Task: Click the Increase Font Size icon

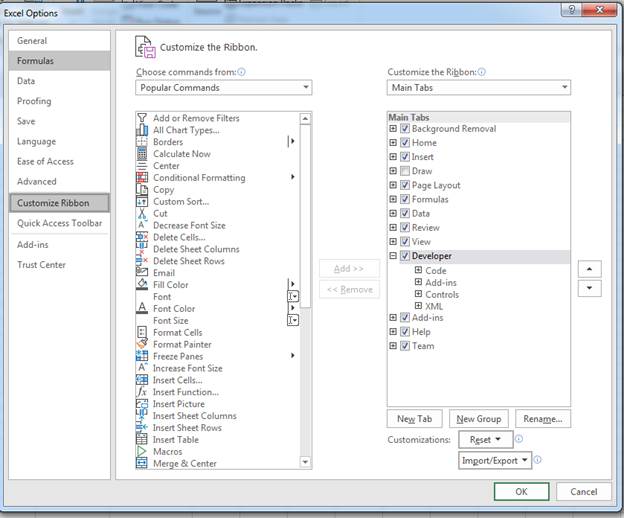Action: pos(142,368)
